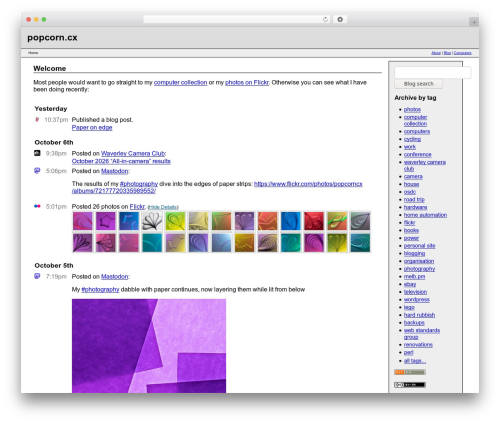Focus the blog search text field

432,73
